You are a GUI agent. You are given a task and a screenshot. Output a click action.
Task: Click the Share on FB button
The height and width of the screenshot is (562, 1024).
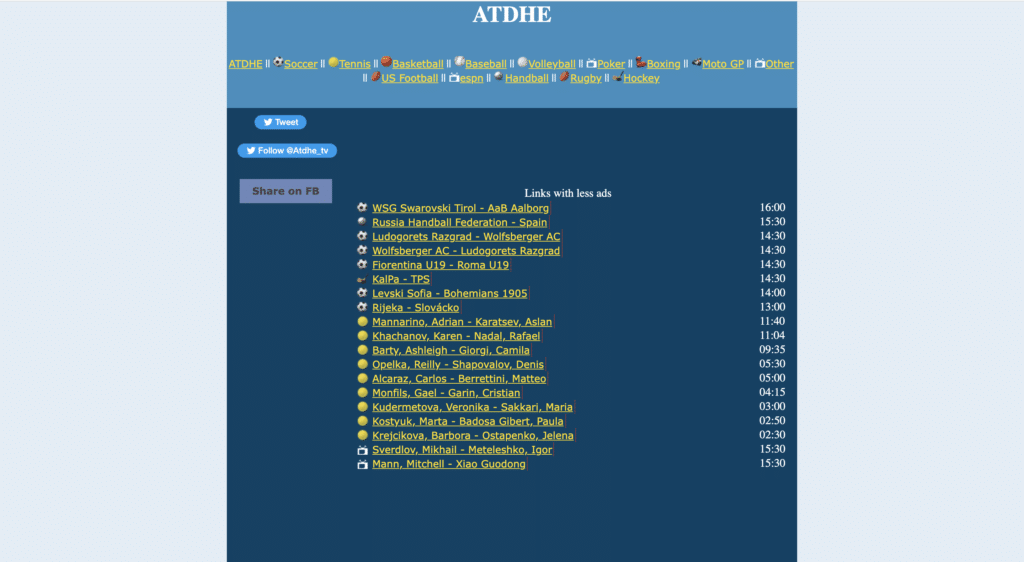tap(285, 191)
